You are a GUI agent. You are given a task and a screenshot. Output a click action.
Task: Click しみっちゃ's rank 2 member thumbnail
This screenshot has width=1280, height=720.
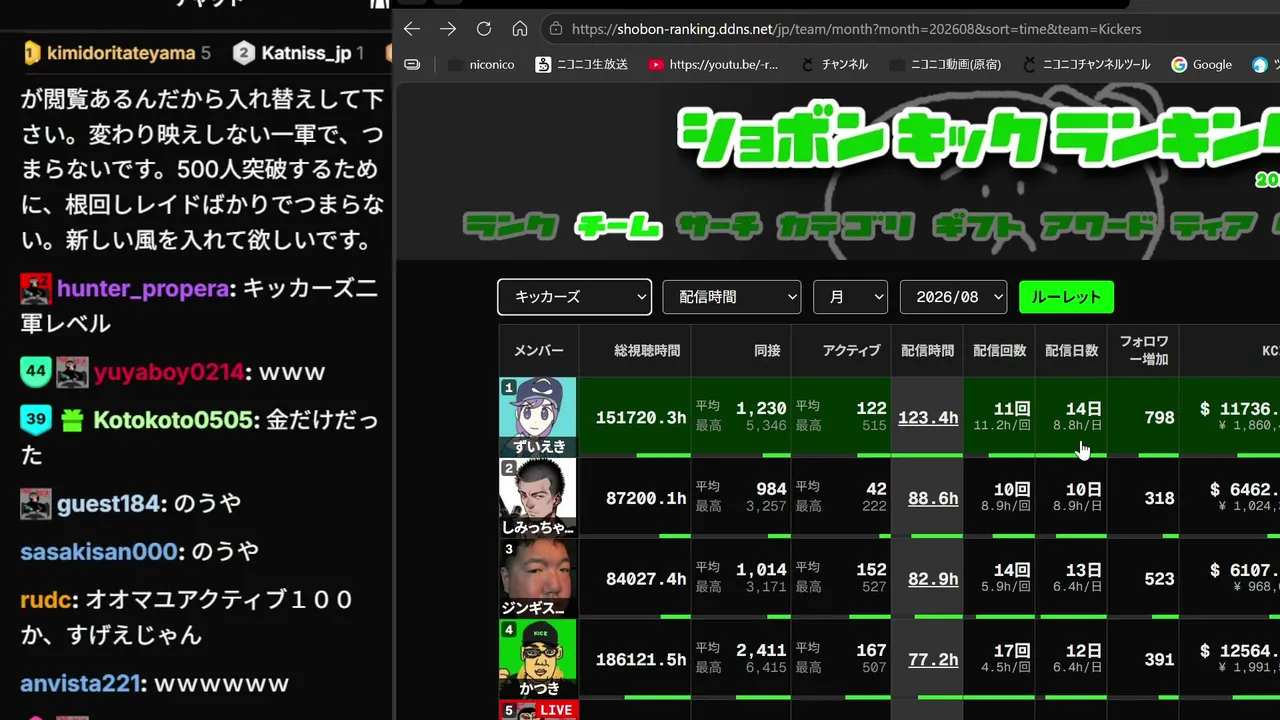pos(538,498)
